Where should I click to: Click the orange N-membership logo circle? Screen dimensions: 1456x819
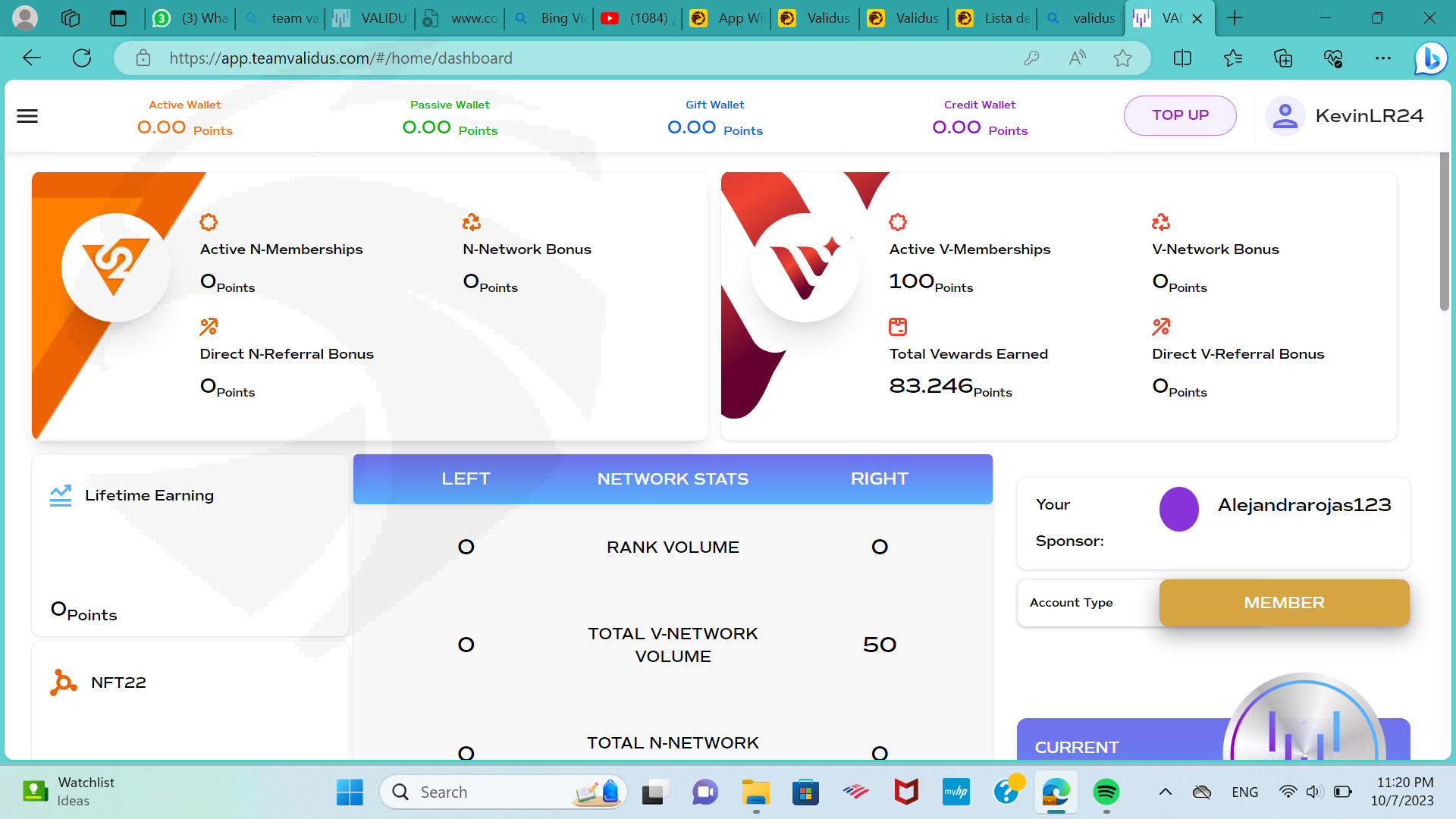pos(116,268)
